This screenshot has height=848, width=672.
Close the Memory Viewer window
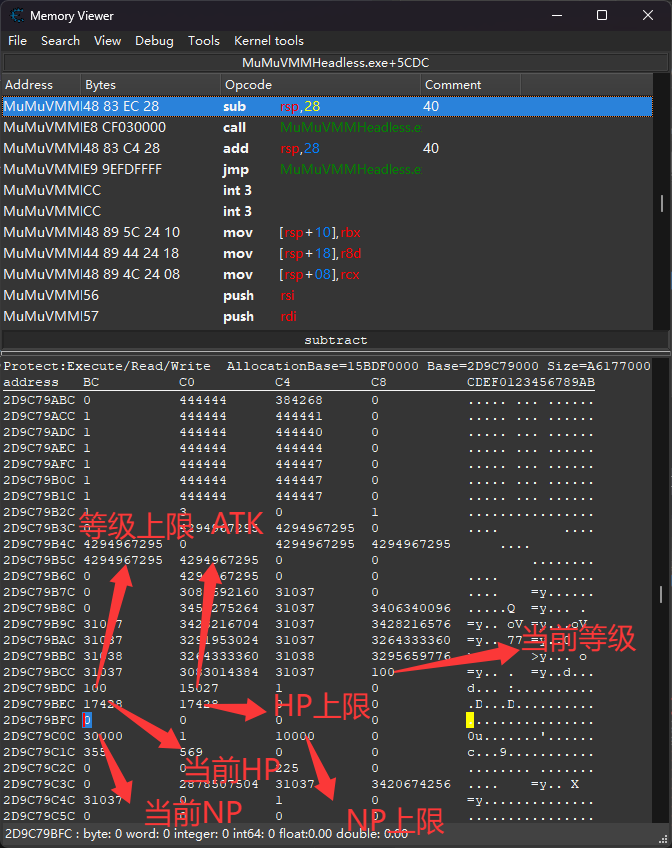648,16
